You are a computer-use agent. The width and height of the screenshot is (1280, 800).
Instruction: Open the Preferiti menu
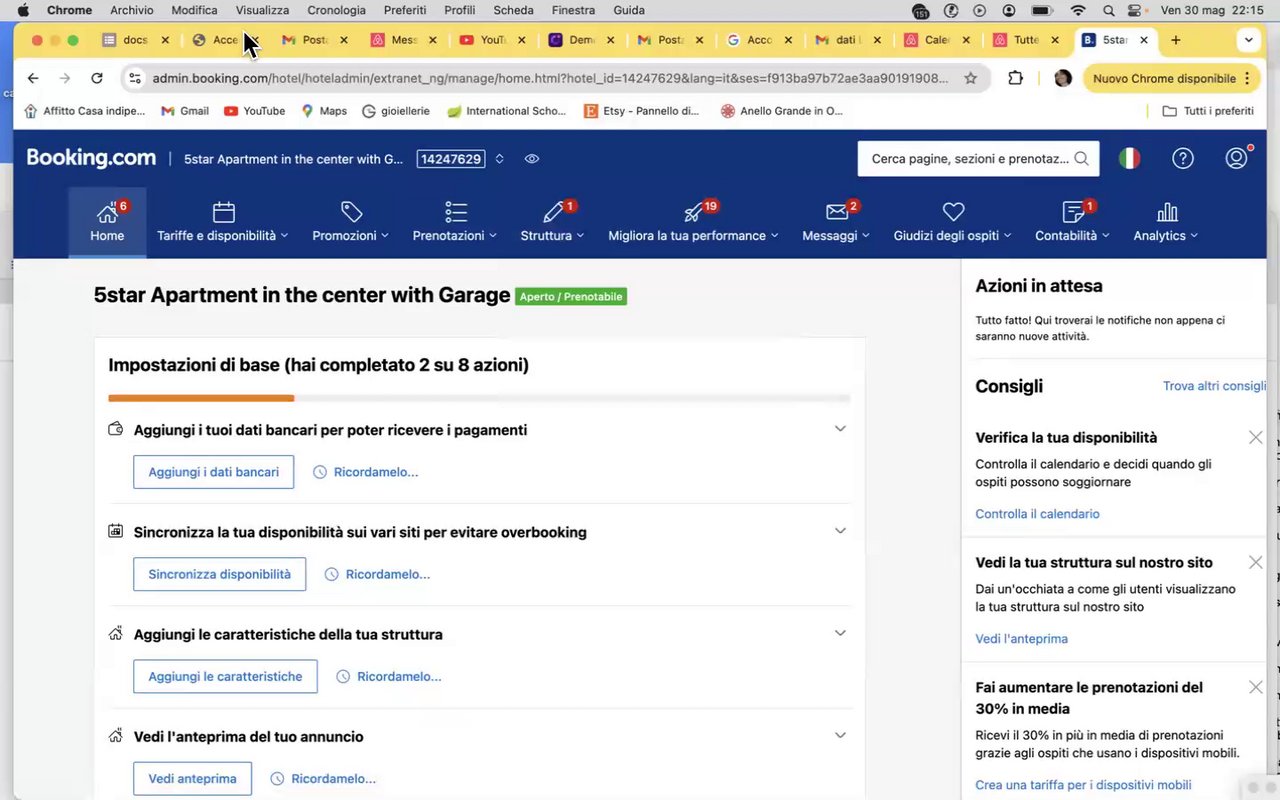tap(404, 10)
